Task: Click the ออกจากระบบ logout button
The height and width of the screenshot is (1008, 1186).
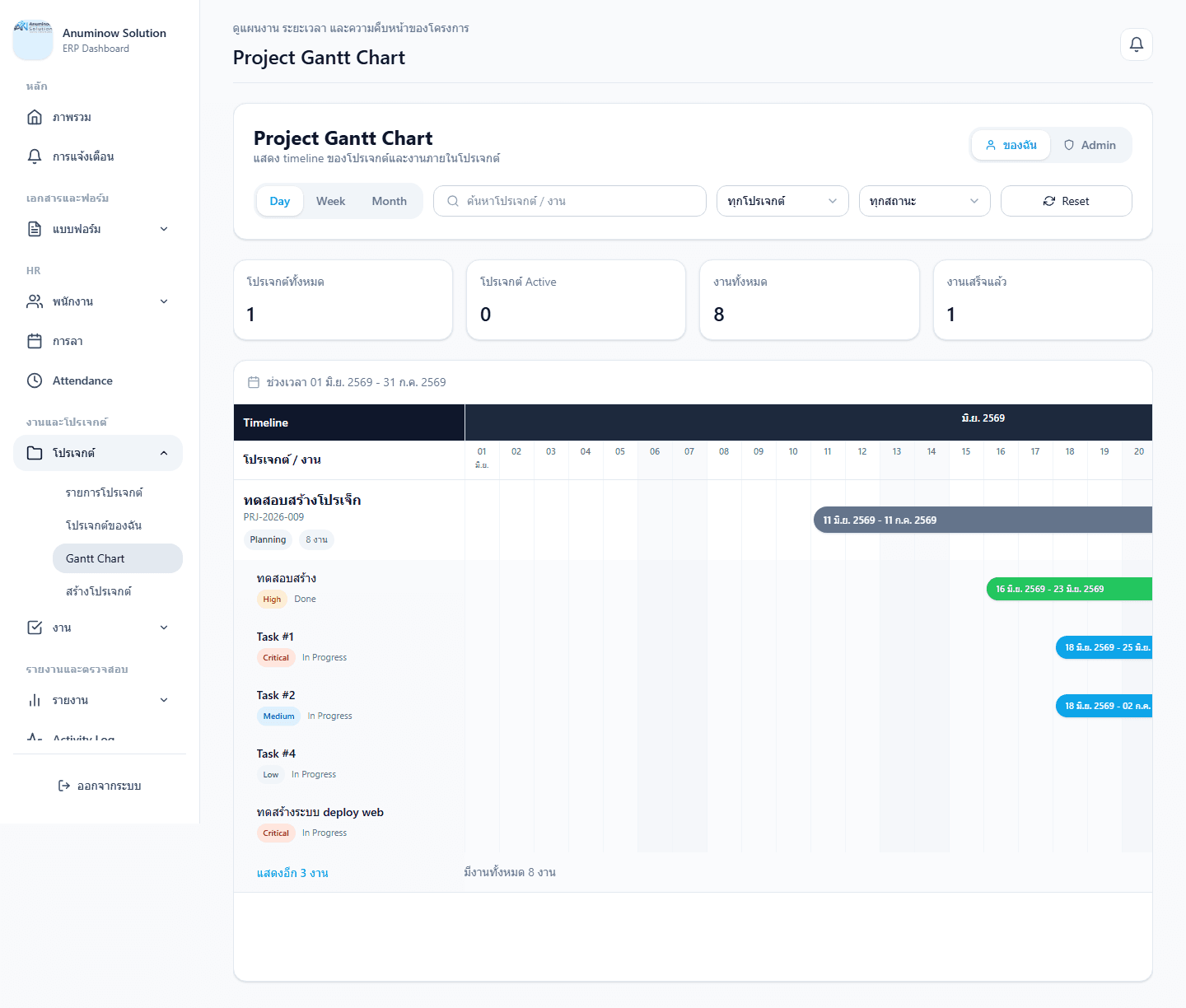Action: (100, 786)
